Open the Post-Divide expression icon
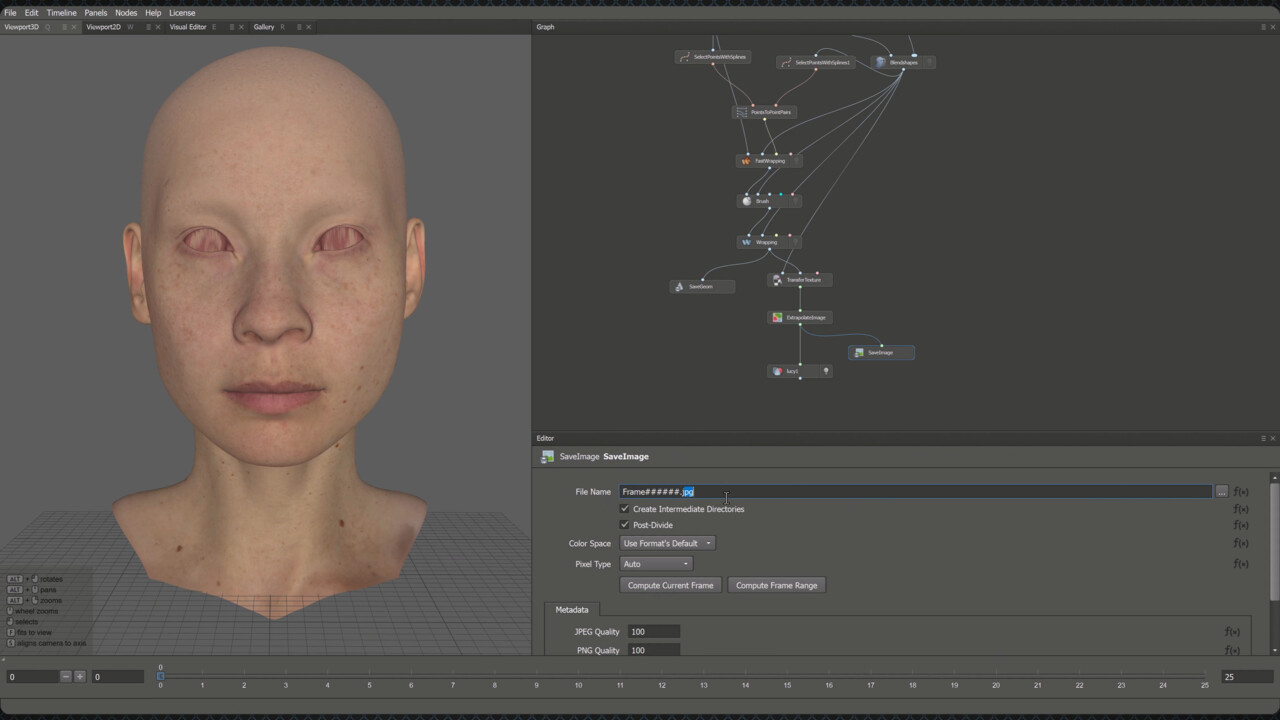Viewport: 1280px width, 720px height. click(1241, 525)
